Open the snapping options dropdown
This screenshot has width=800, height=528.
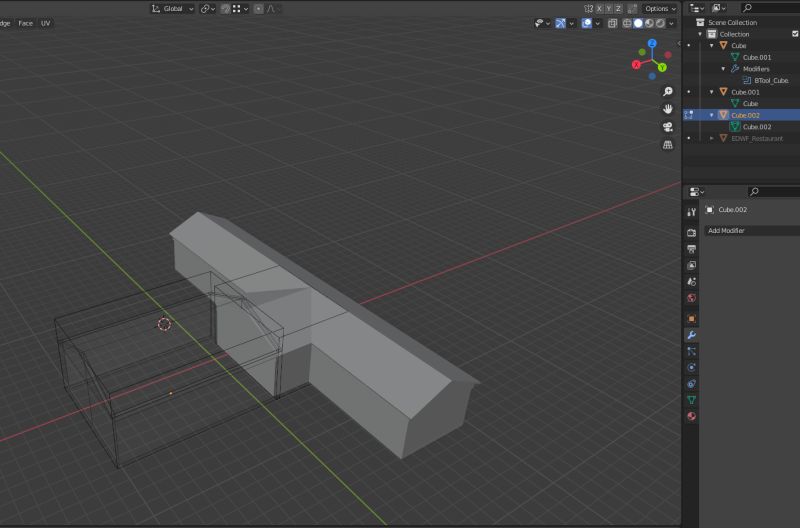(240, 9)
